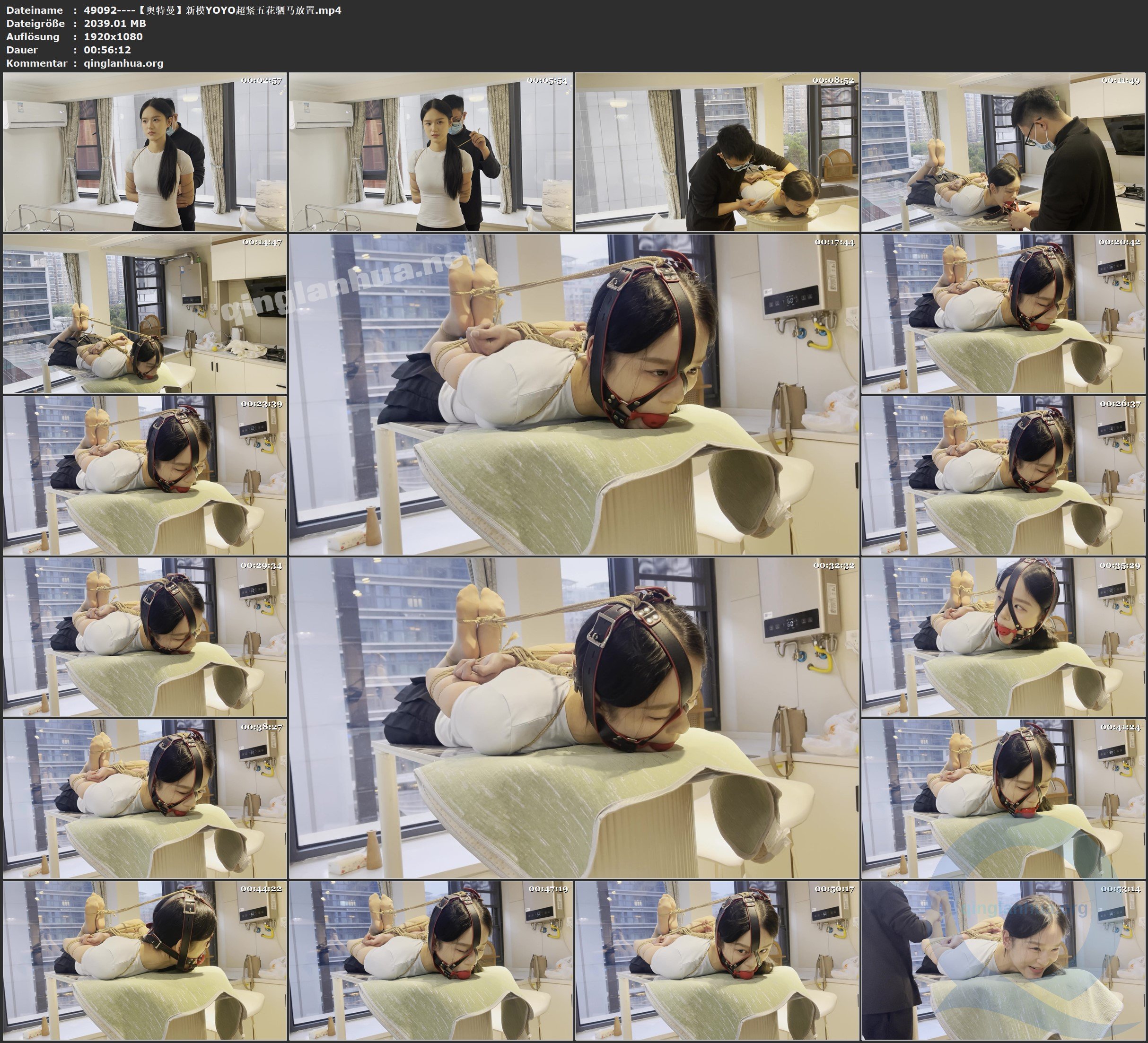Viewport: 1148px width, 1043px height.
Task: Open the thumbnail timestamped 00:47:19
Action: [x=431, y=960]
